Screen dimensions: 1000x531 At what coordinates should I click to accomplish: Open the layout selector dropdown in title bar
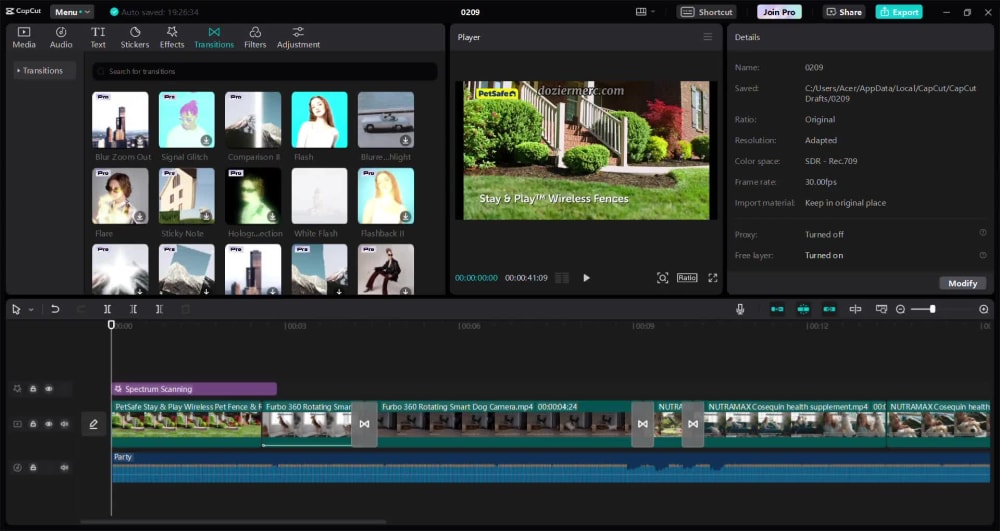pyautogui.click(x=646, y=12)
